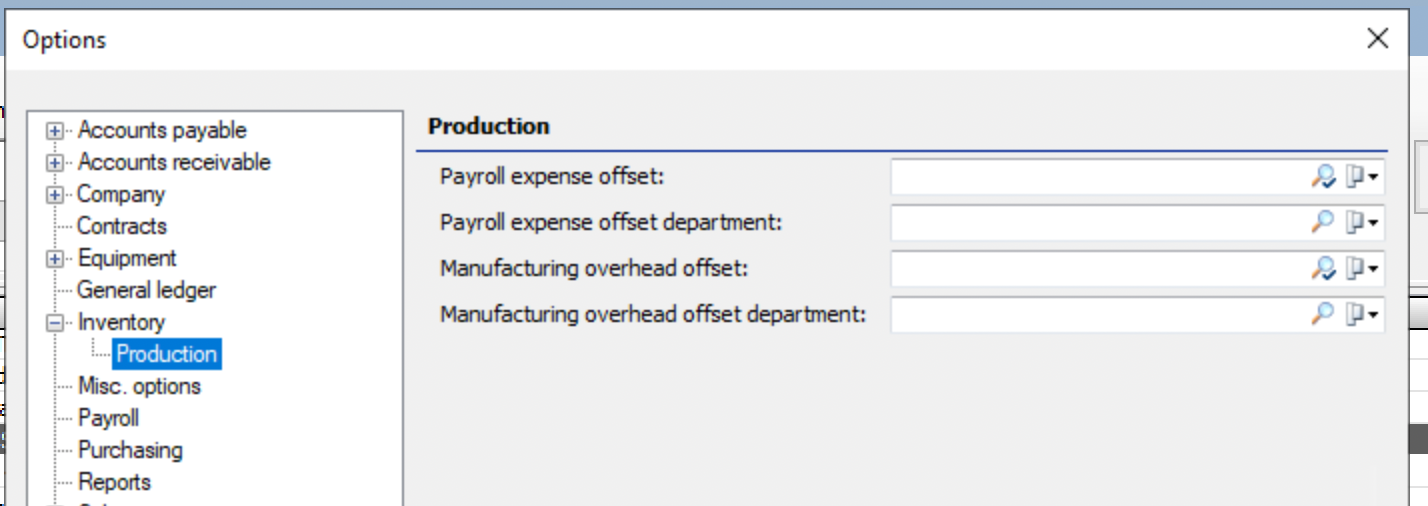Screen dimensions: 1428x506
Task: Close the Options dialog
Action: pyautogui.click(x=1377, y=39)
